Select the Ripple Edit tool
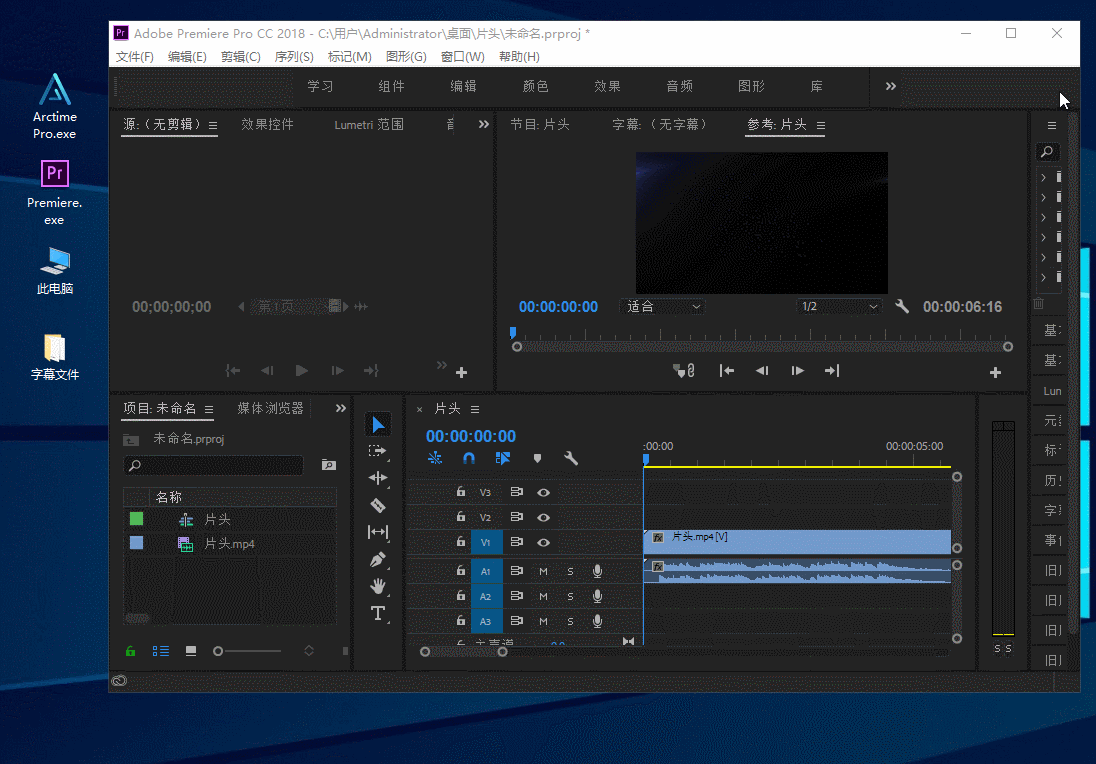The width and height of the screenshot is (1096, 764). click(378, 478)
